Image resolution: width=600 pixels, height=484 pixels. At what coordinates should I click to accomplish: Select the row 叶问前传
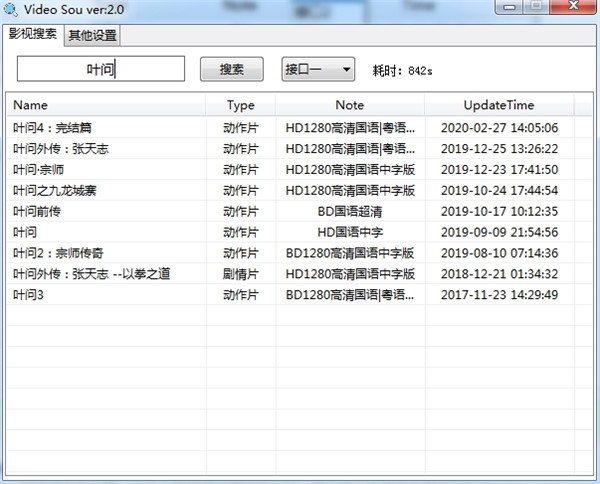click(x=300, y=211)
